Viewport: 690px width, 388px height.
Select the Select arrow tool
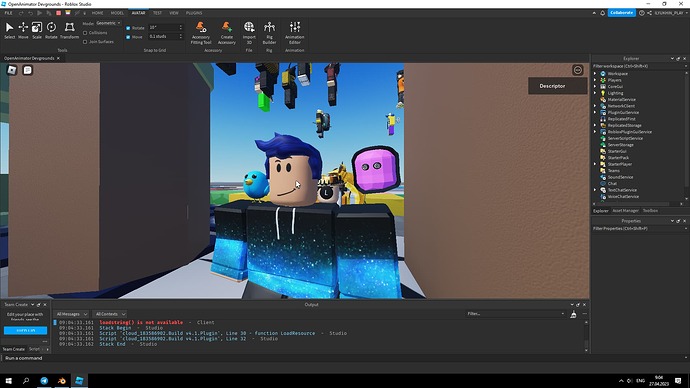click(x=9, y=30)
